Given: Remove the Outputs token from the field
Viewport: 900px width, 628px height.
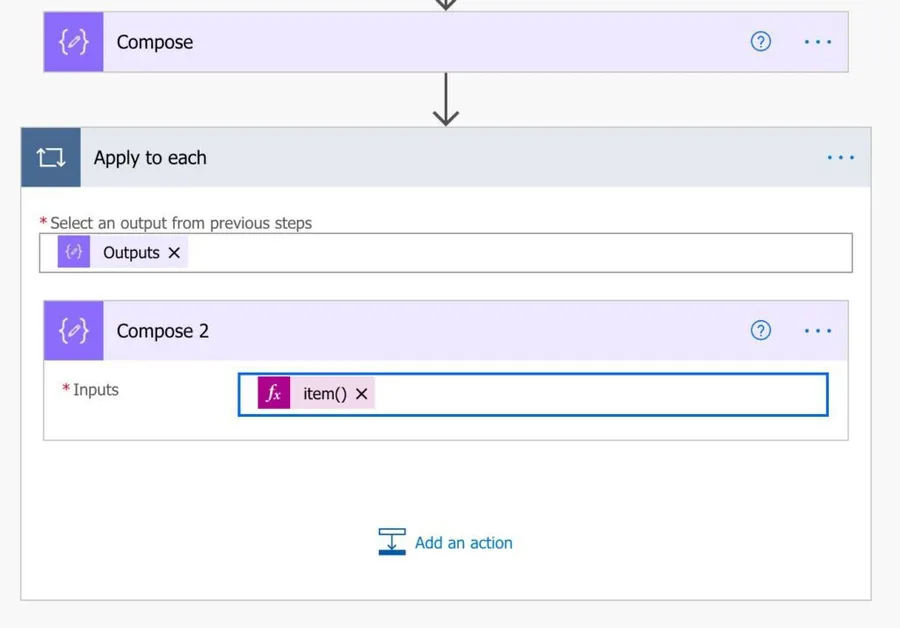Looking at the screenshot, I should (174, 253).
